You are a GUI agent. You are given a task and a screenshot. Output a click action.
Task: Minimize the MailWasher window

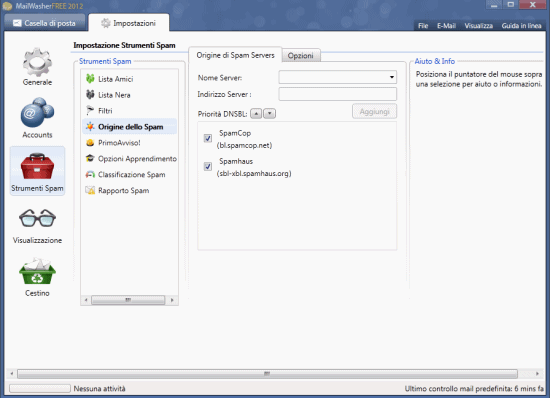click(494, 5)
